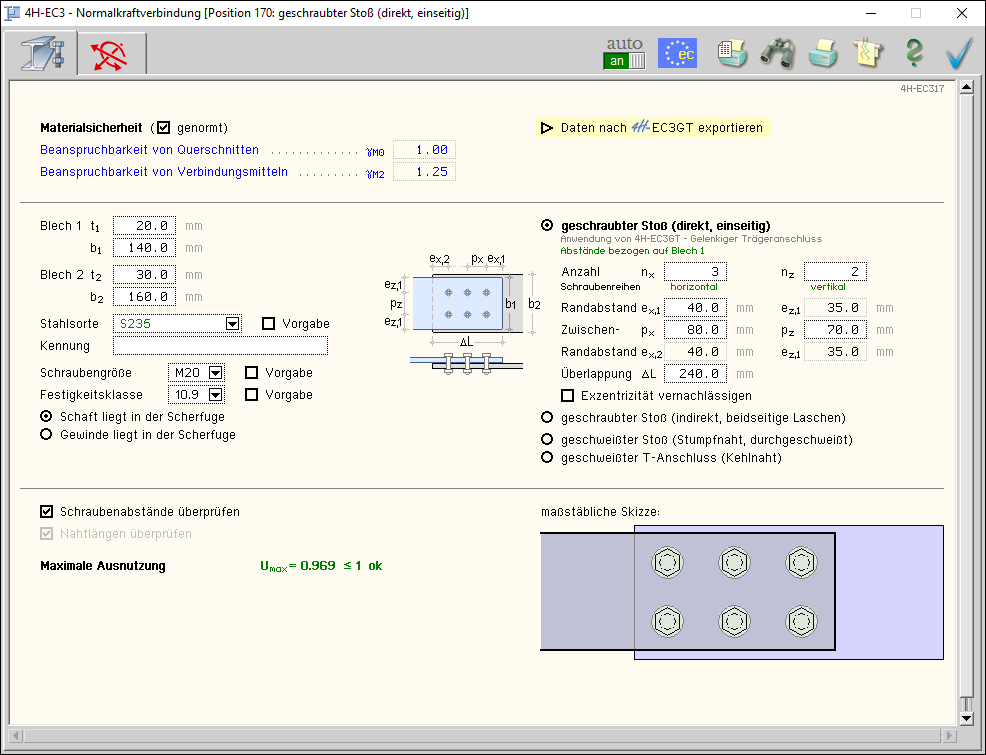Image resolution: width=986 pixels, height=755 pixels.
Task: Click the binoculars view results icon
Action: pyautogui.click(x=777, y=53)
